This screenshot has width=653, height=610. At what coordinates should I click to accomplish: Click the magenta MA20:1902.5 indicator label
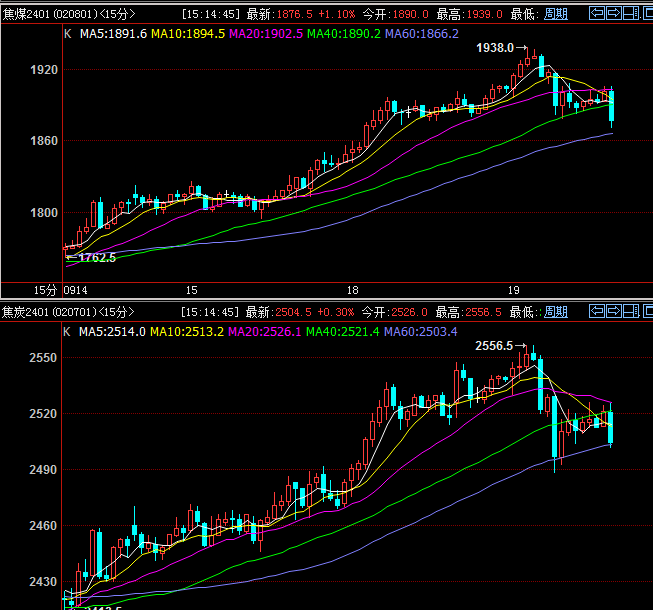267,33
